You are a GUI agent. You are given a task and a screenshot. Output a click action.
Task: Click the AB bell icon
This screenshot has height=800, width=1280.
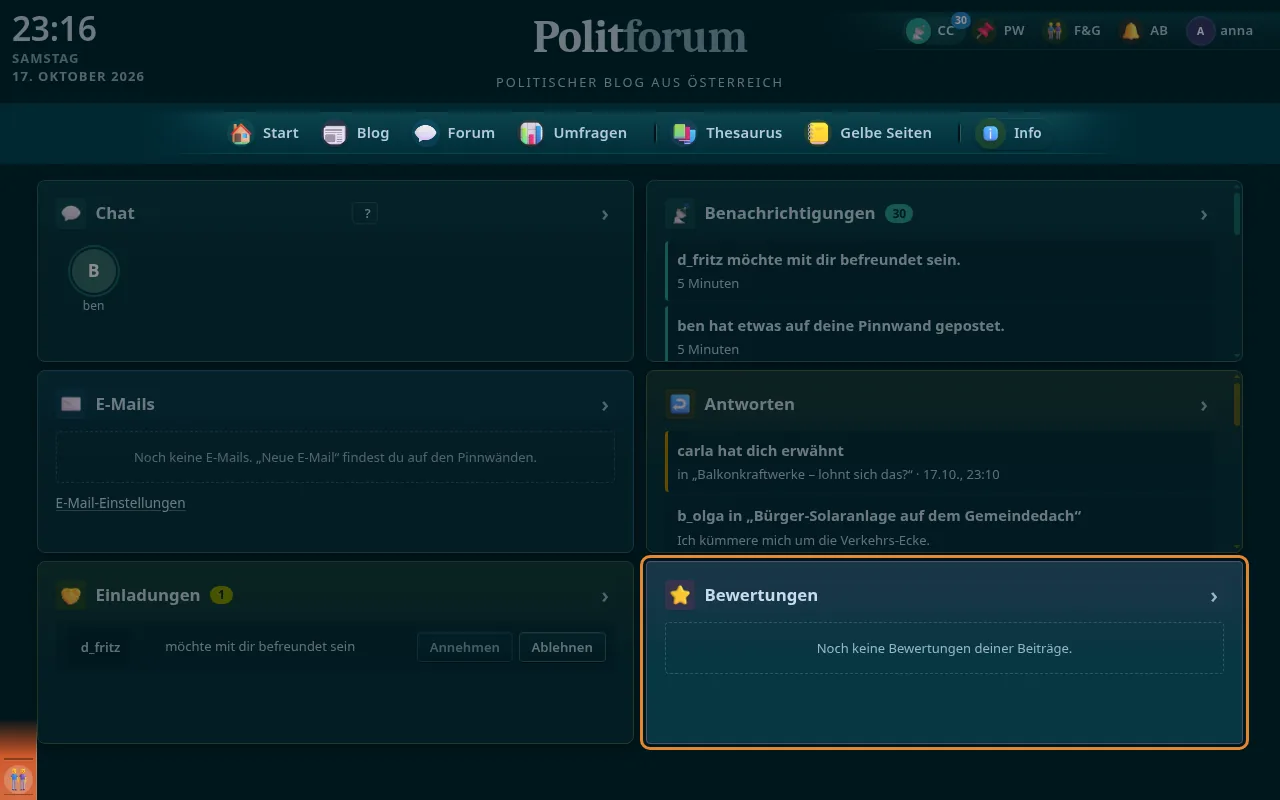click(x=1131, y=31)
